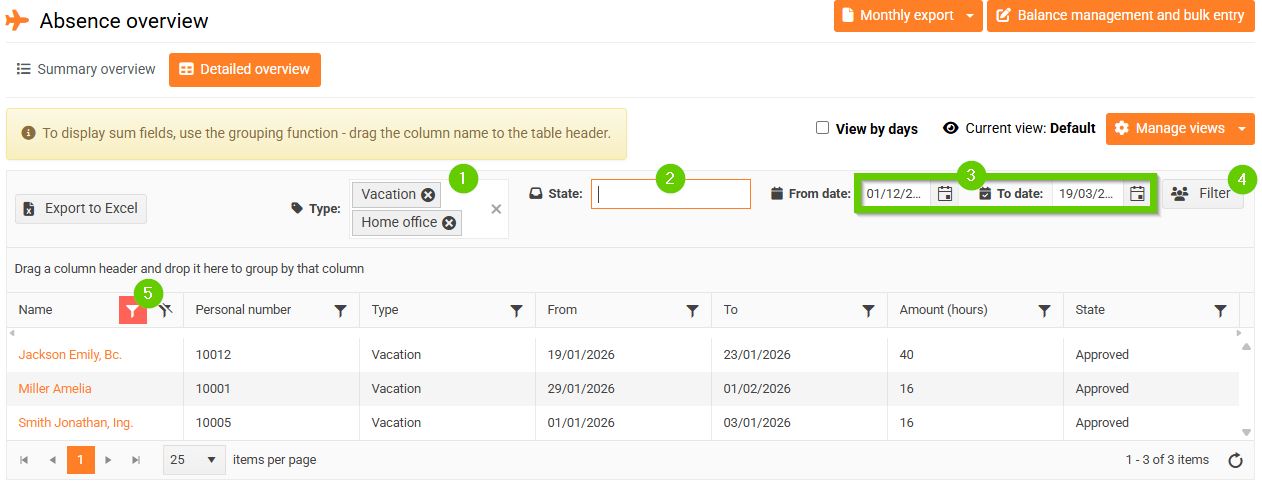Open the To date calendar picker
The height and width of the screenshot is (487, 1262).
point(1137,194)
